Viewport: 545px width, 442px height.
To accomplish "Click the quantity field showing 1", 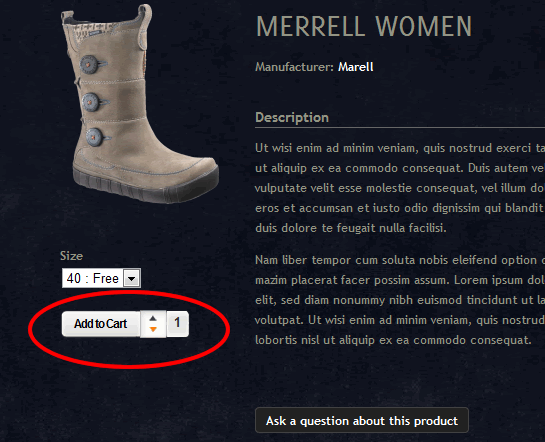I will (178, 324).
